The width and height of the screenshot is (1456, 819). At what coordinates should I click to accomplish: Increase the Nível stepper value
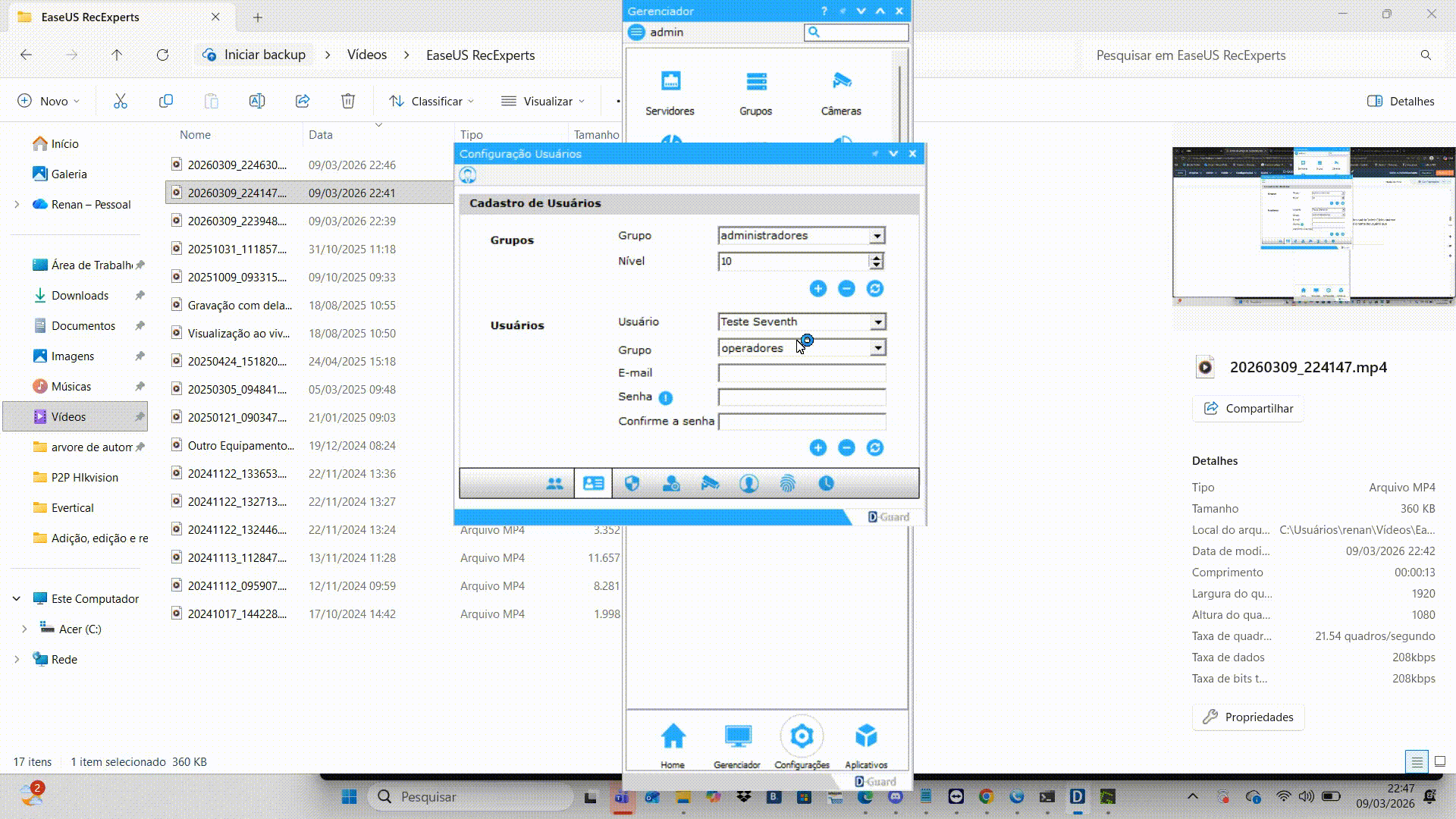tap(877, 258)
